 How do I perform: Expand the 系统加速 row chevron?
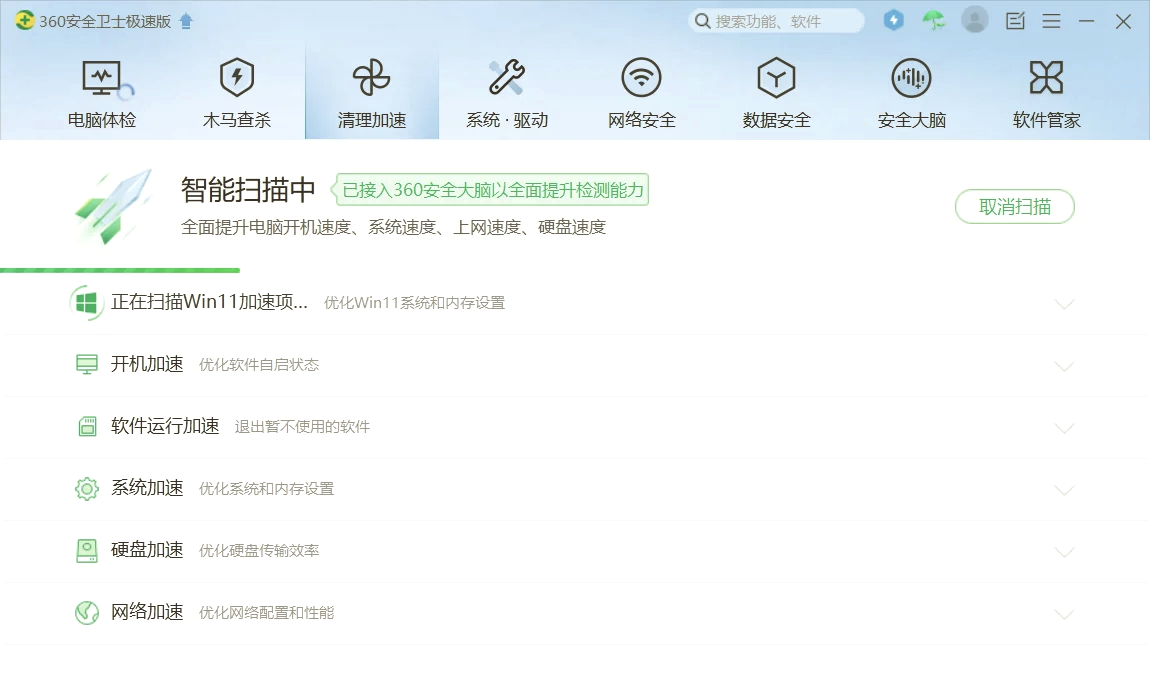(1064, 490)
